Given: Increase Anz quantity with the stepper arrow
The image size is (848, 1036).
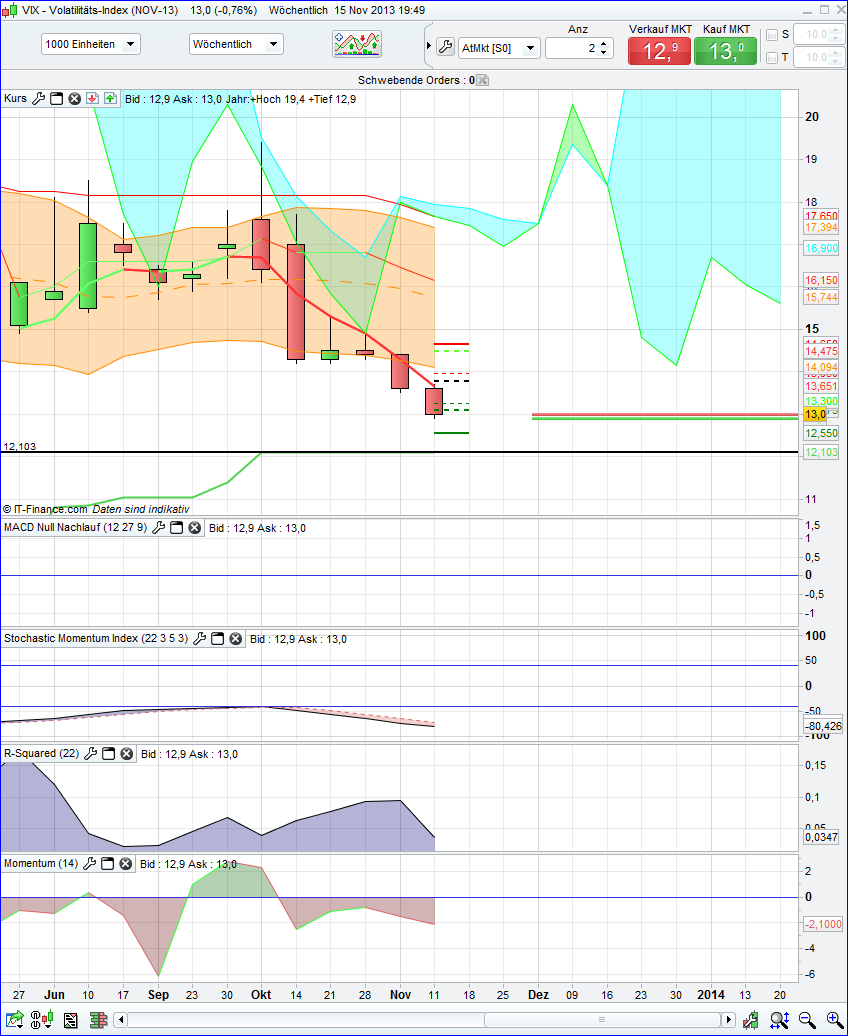Looking at the screenshot, I should (x=604, y=42).
